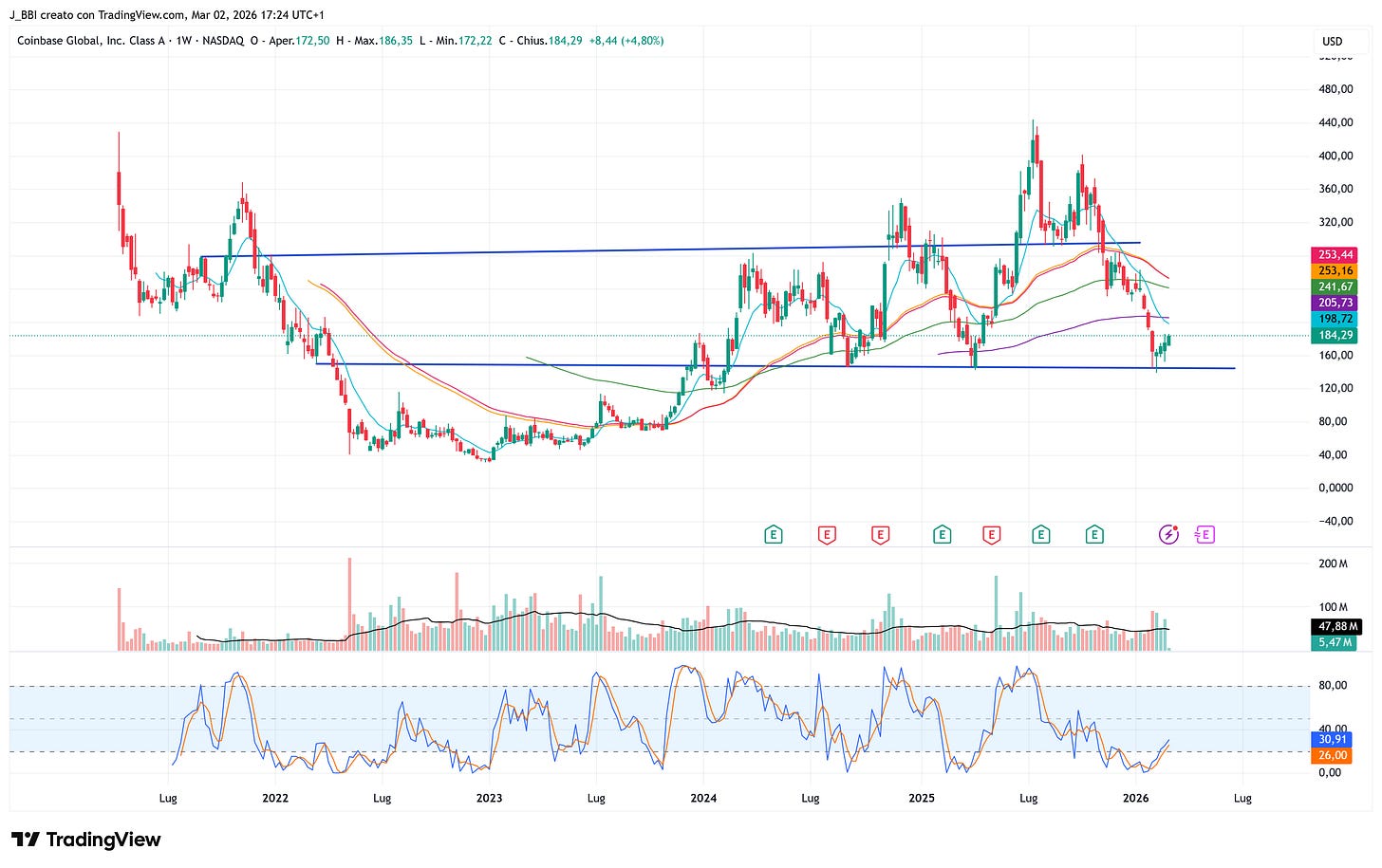Click the orange 26,00 stochastic label
This screenshot has height=868, width=1382.
click(1333, 755)
